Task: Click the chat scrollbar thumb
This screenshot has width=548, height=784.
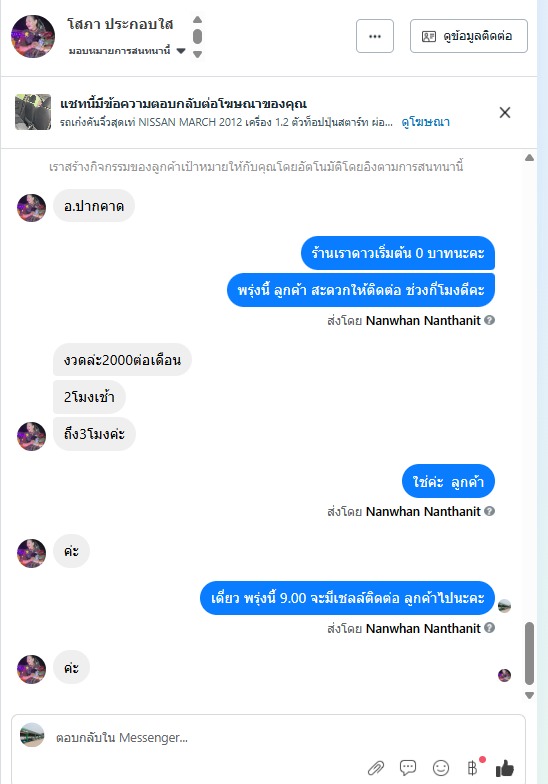Action: click(530, 653)
